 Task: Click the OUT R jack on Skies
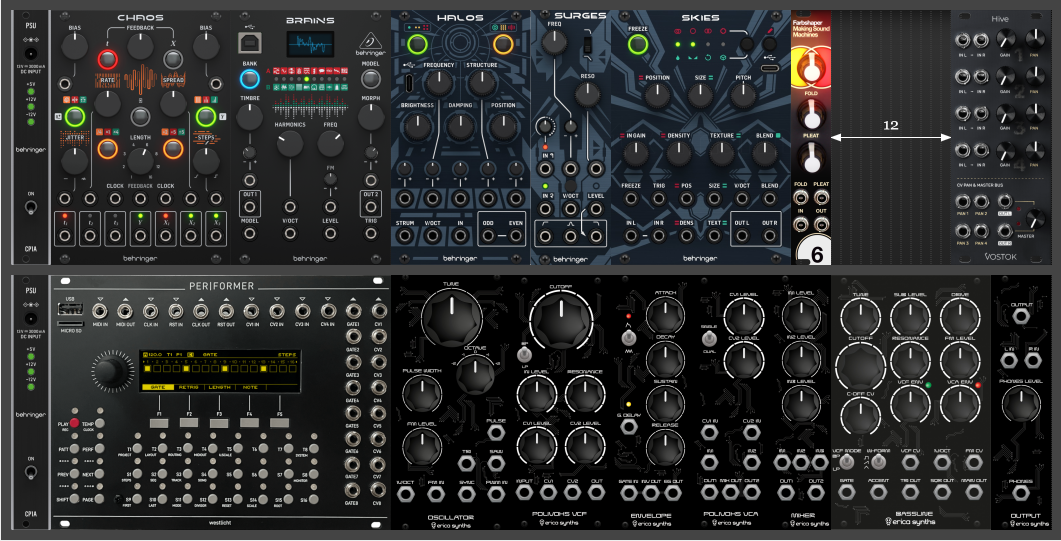[770, 235]
